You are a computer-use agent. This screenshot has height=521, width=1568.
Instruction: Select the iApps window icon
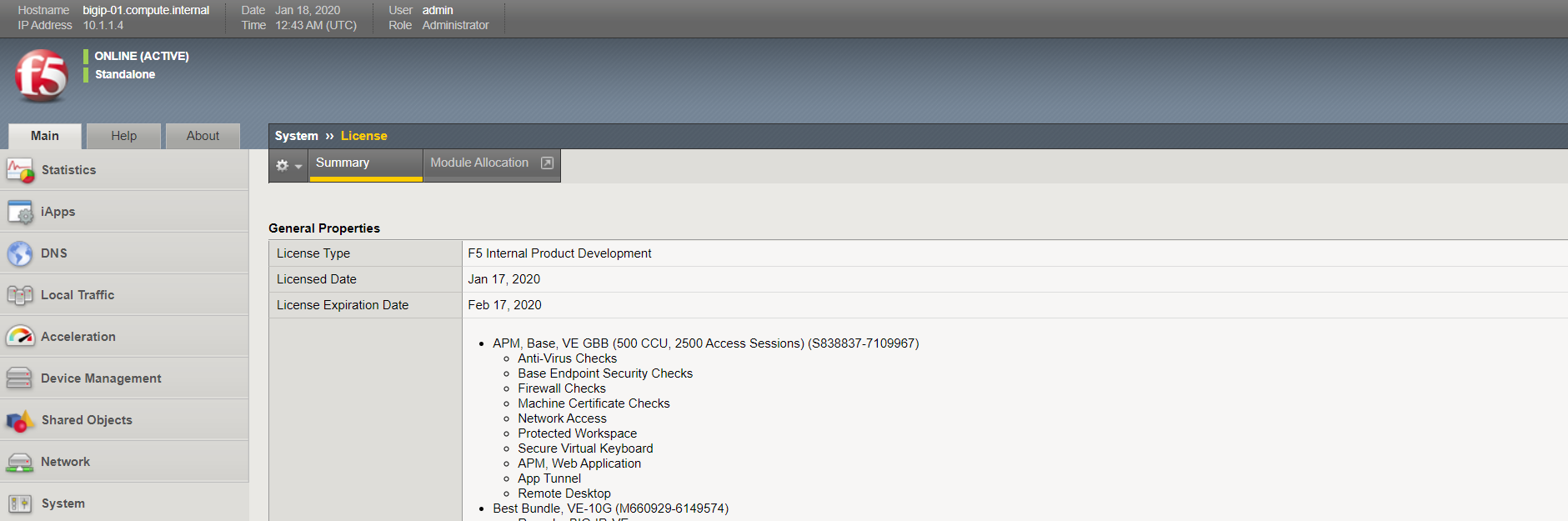pyautogui.click(x=20, y=212)
